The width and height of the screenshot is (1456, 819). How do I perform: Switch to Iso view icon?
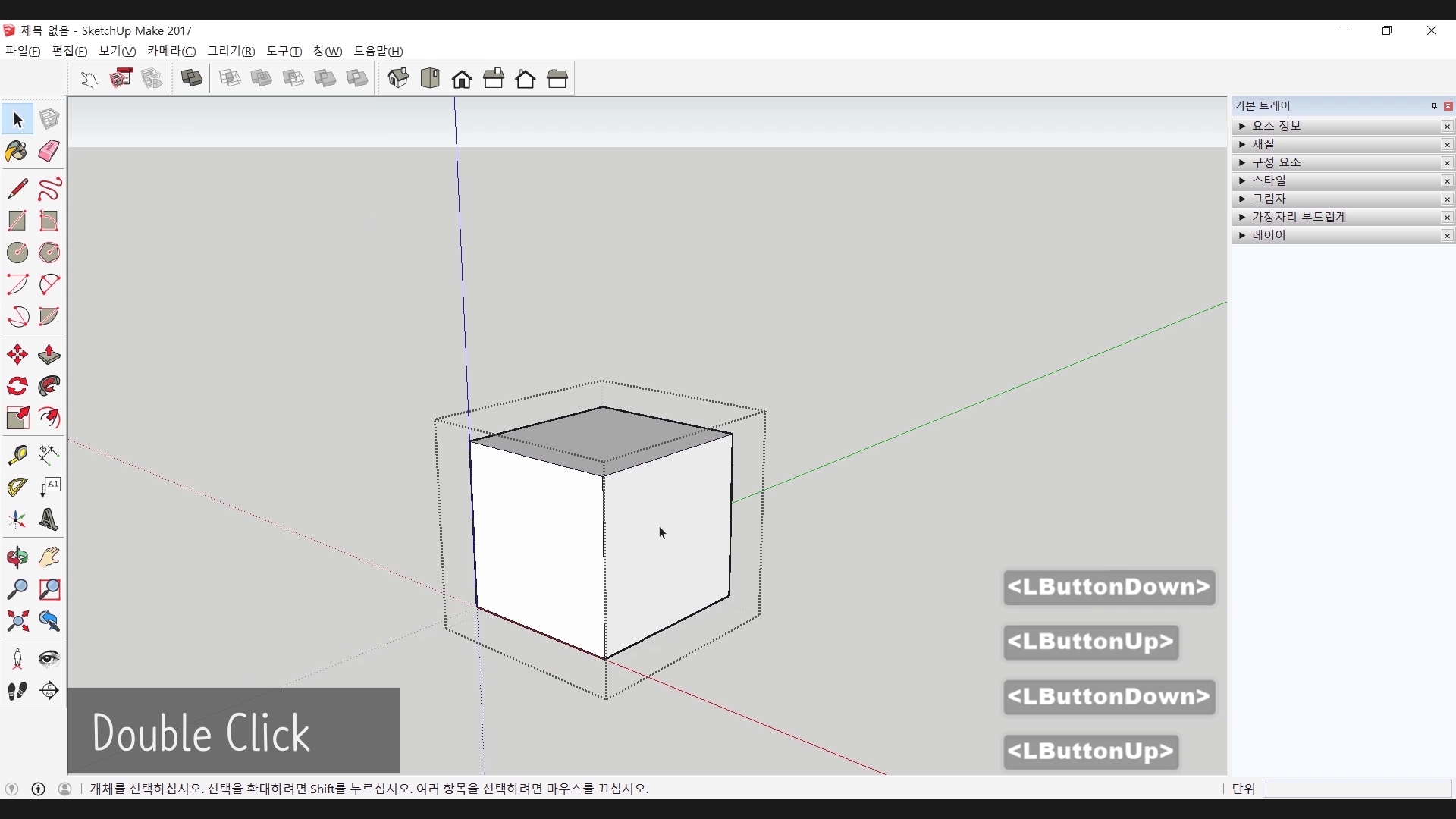point(398,78)
